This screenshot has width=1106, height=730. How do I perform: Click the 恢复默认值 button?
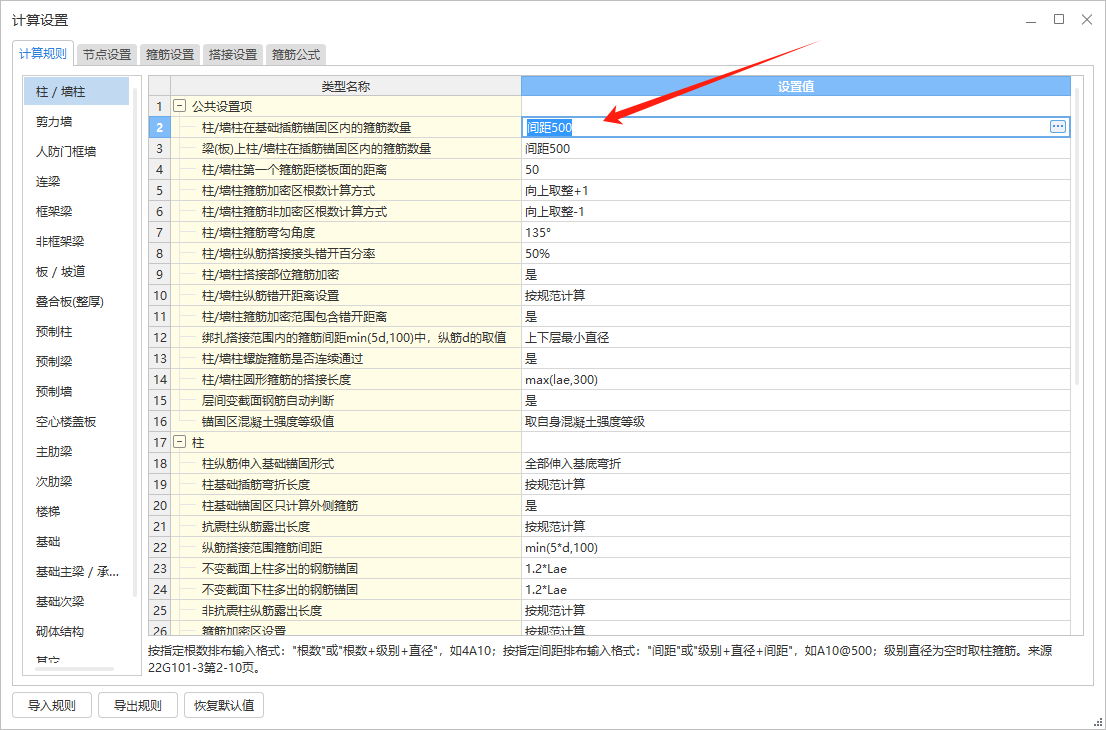click(x=224, y=705)
